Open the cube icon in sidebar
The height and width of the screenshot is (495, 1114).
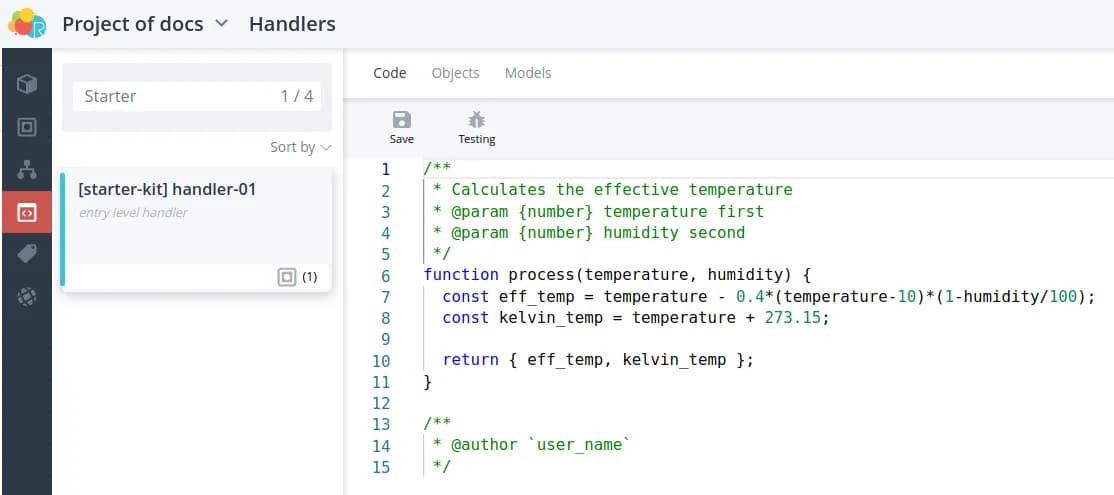27,84
